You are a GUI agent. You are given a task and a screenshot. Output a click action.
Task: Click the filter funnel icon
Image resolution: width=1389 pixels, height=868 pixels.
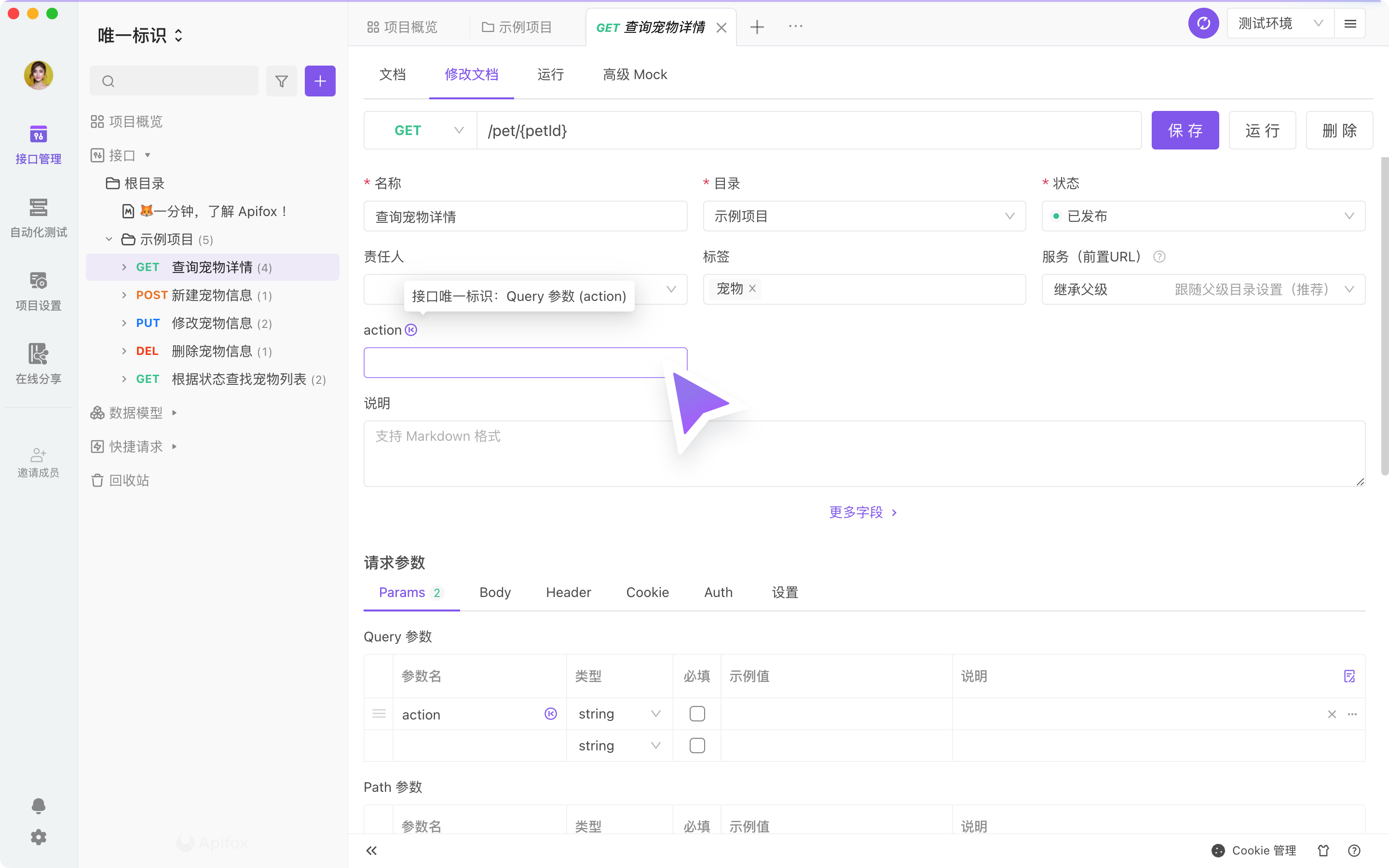[x=281, y=81]
